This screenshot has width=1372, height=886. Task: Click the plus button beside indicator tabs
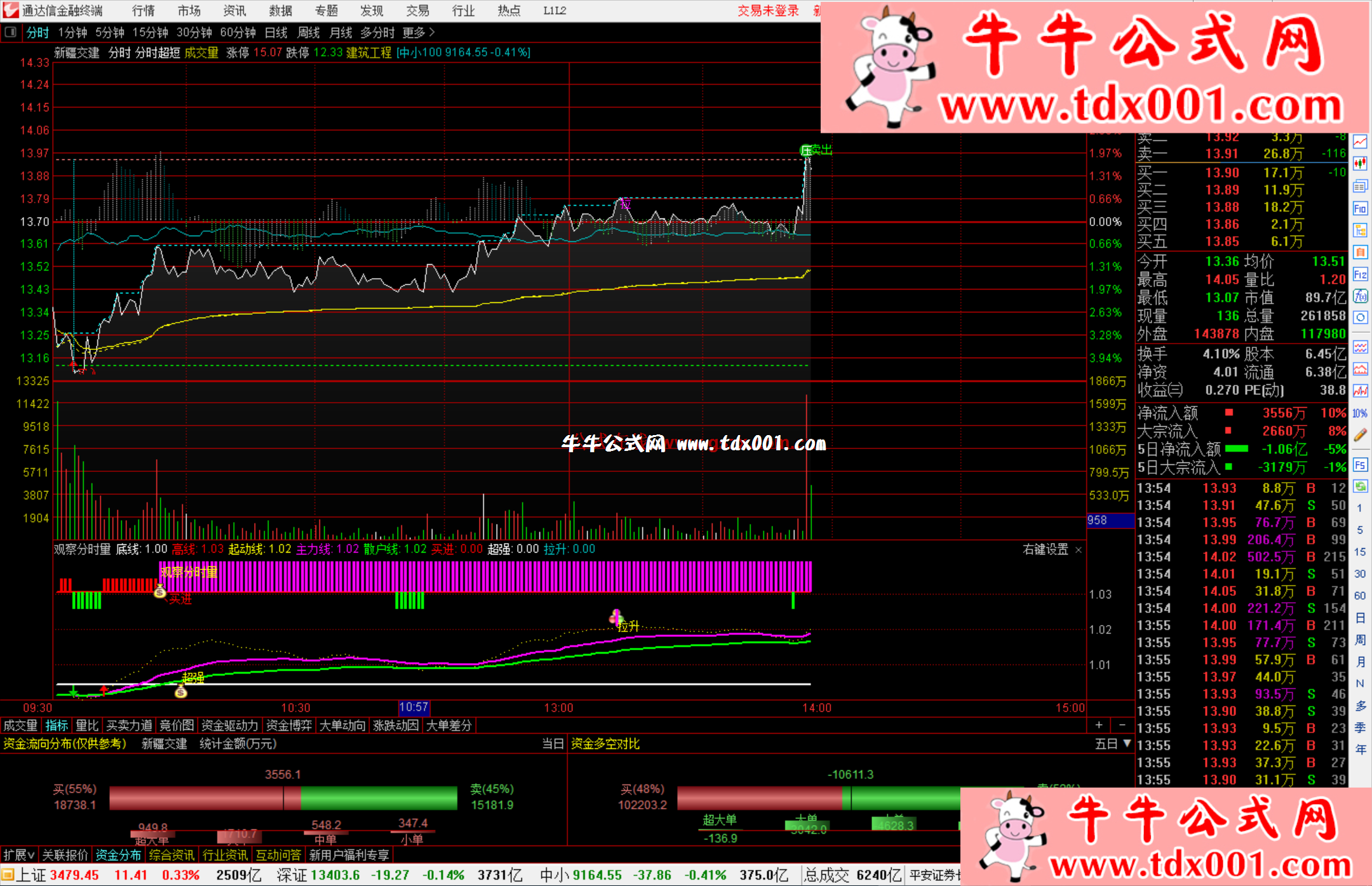point(1099,725)
